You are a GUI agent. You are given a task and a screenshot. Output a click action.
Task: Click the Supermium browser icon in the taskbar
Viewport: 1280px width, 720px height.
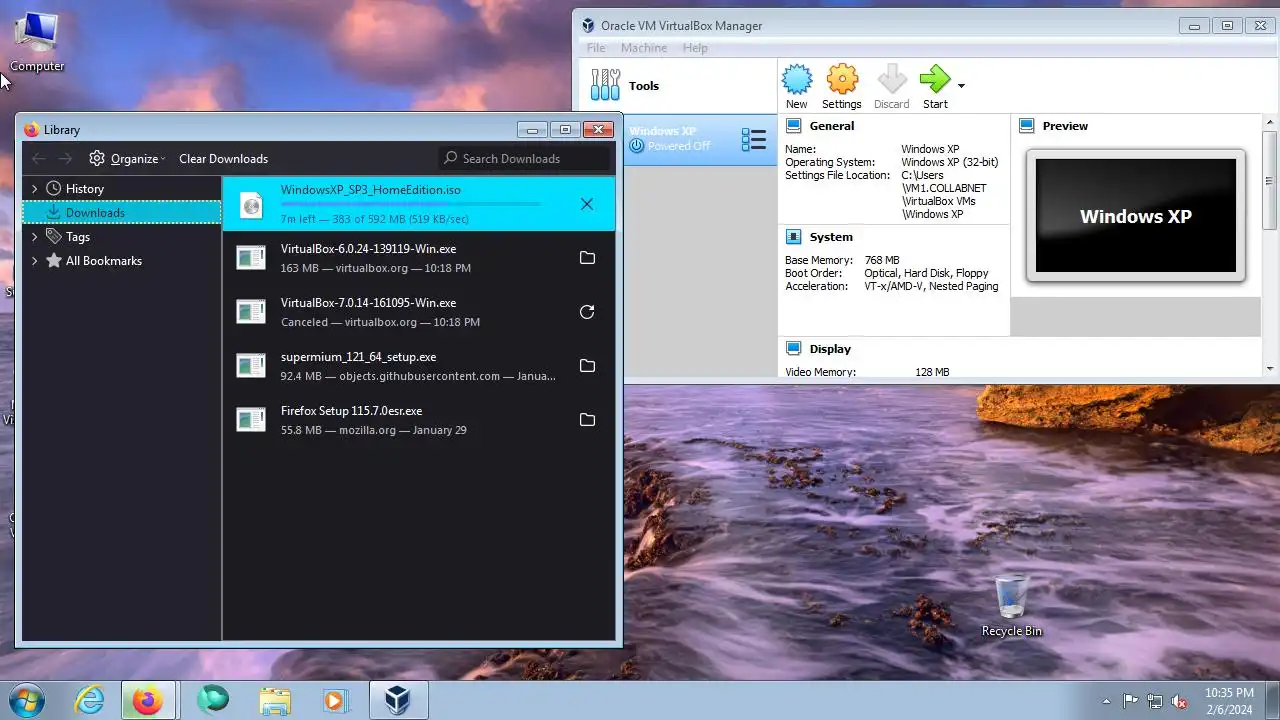pyautogui.click(x=212, y=701)
